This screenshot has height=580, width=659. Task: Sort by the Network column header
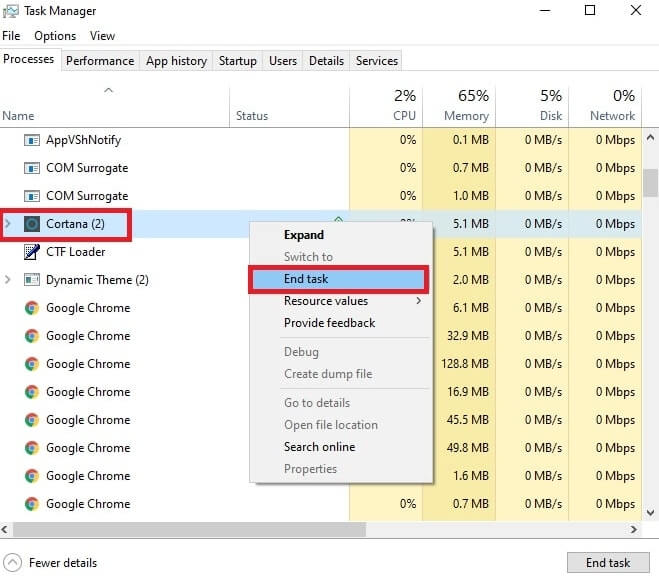pyautogui.click(x=605, y=106)
